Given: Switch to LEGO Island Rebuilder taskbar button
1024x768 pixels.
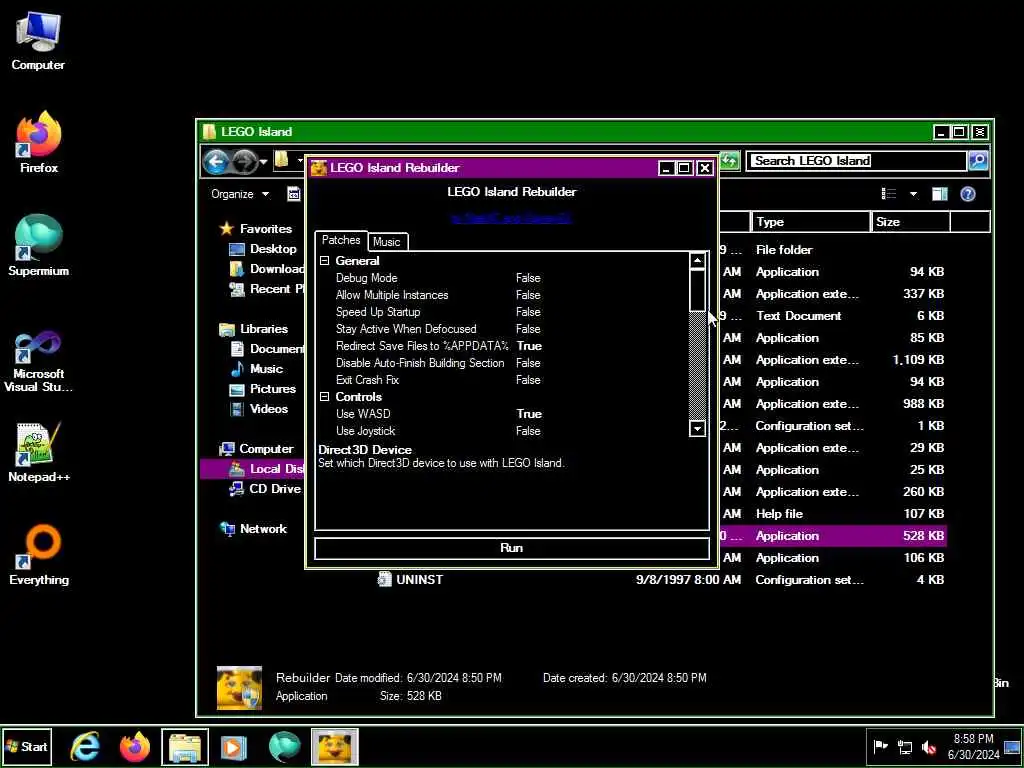Looking at the screenshot, I should click(x=334, y=746).
